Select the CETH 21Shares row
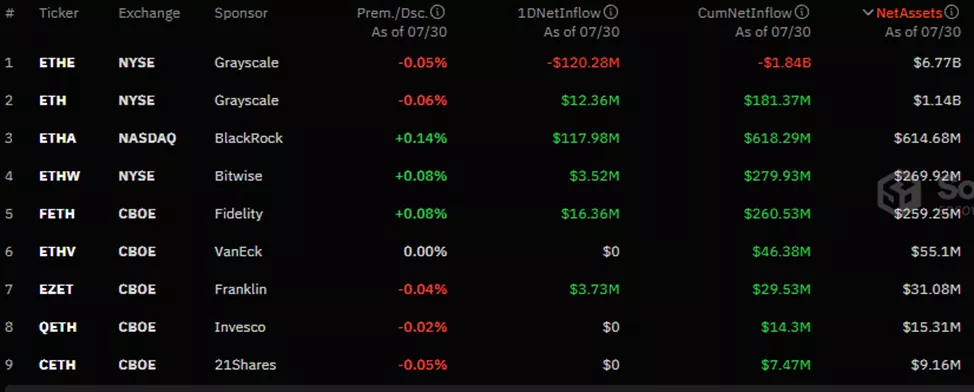974x392 pixels. pos(487,365)
